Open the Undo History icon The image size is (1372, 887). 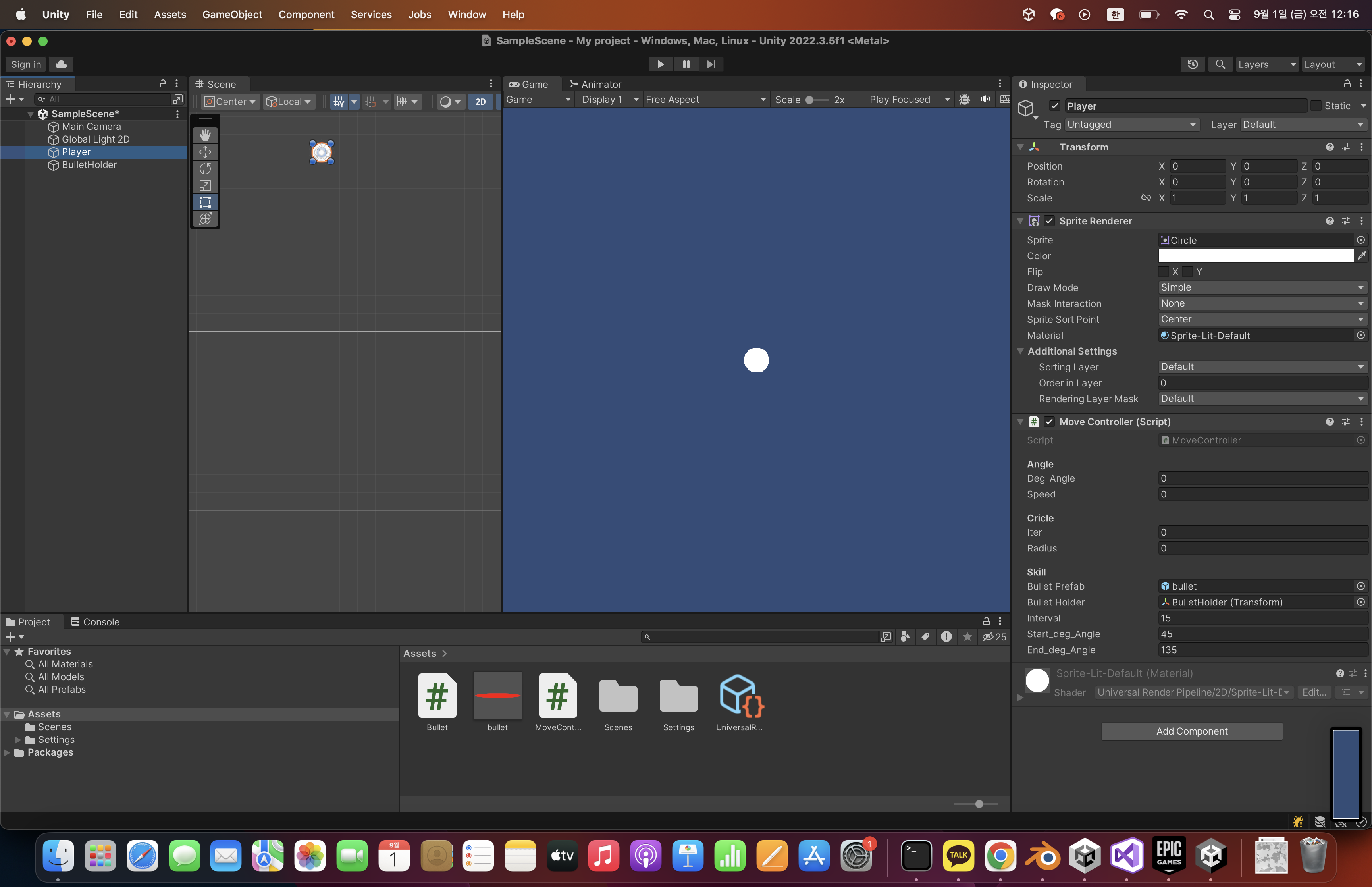point(1193,64)
